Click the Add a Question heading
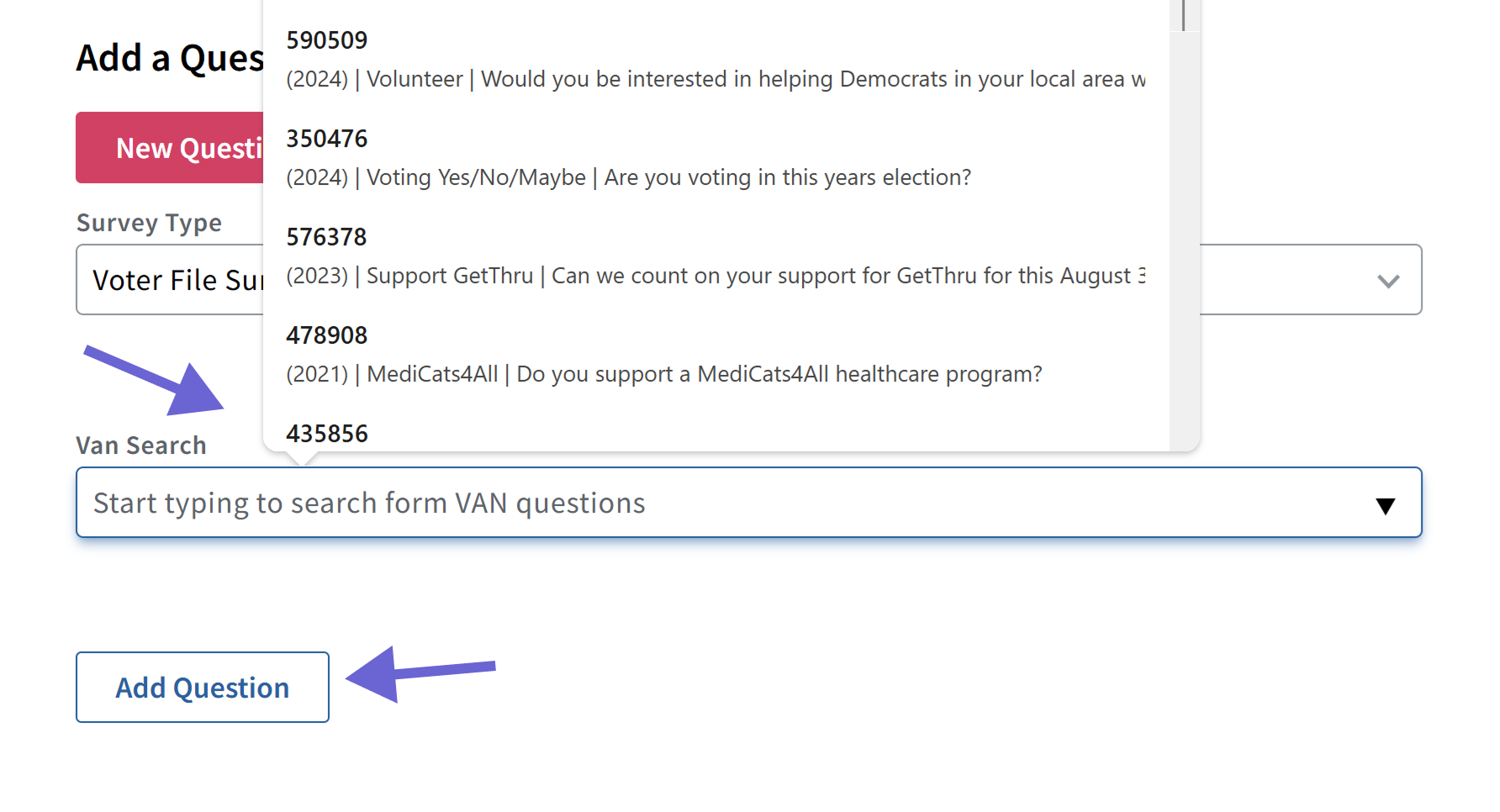The image size is (1500, 812). coord(168,56)
